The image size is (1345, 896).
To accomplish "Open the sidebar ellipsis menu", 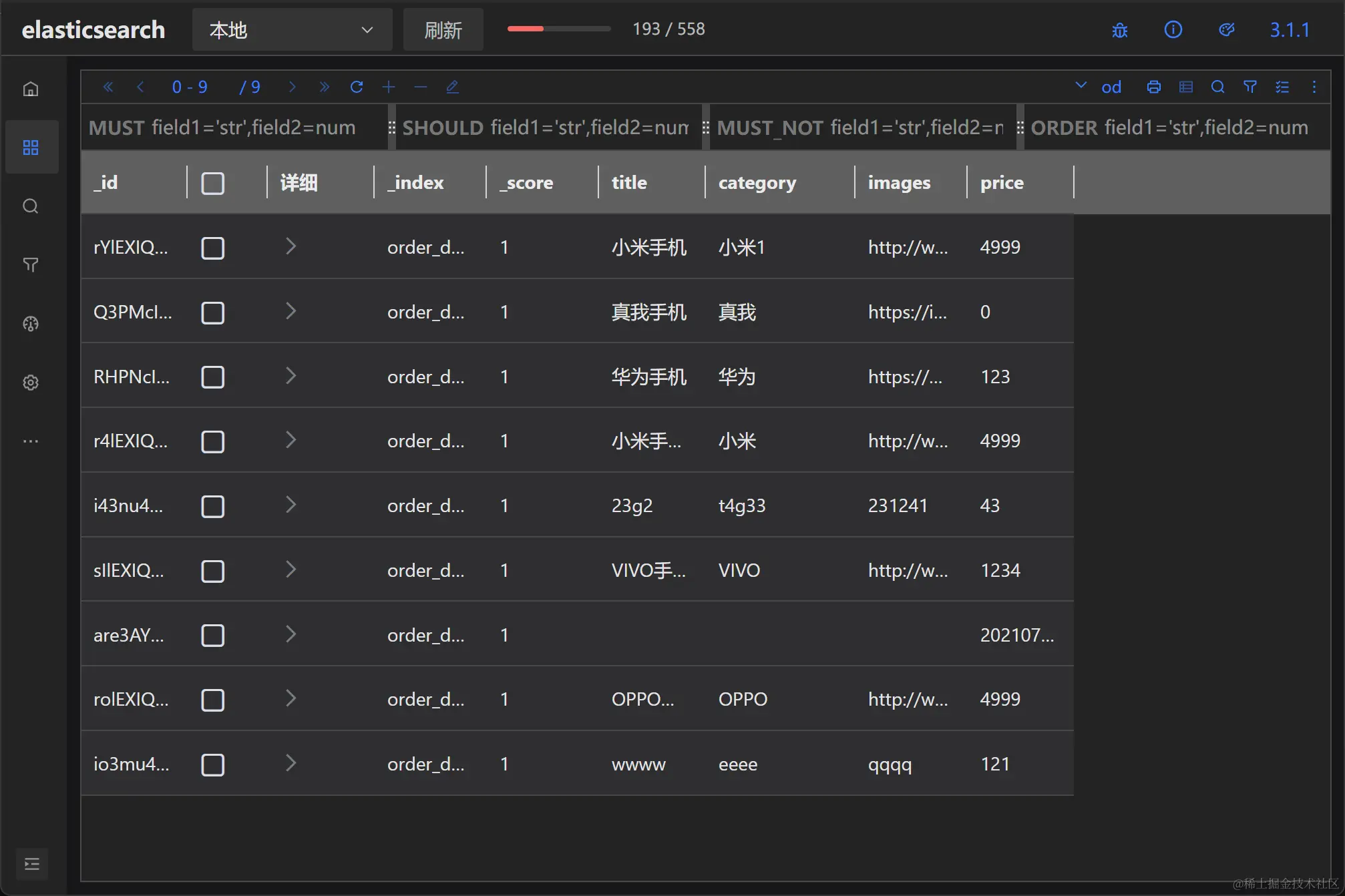I will click(x=31, y=441).
